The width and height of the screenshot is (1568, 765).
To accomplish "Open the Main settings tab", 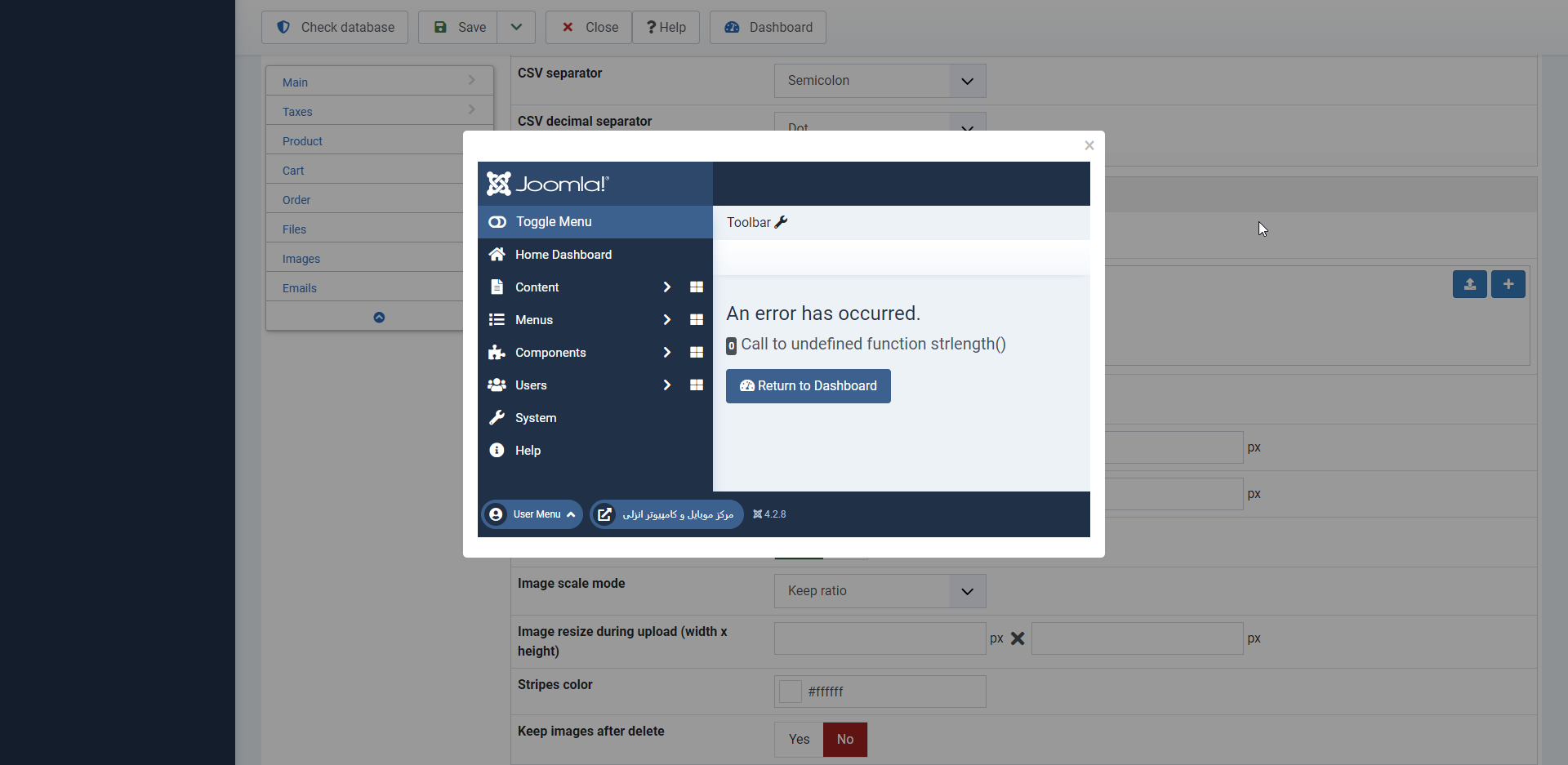I will [x=379, y=81].
